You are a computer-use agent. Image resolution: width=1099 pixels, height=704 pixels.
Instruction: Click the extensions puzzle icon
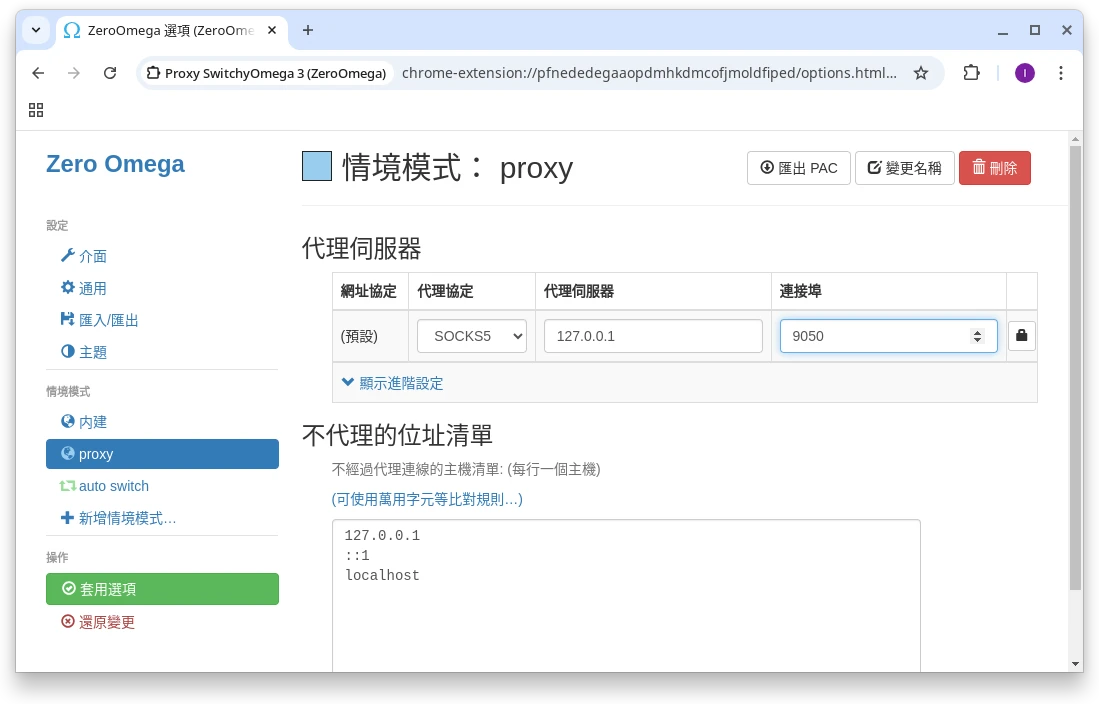point(971,73)
